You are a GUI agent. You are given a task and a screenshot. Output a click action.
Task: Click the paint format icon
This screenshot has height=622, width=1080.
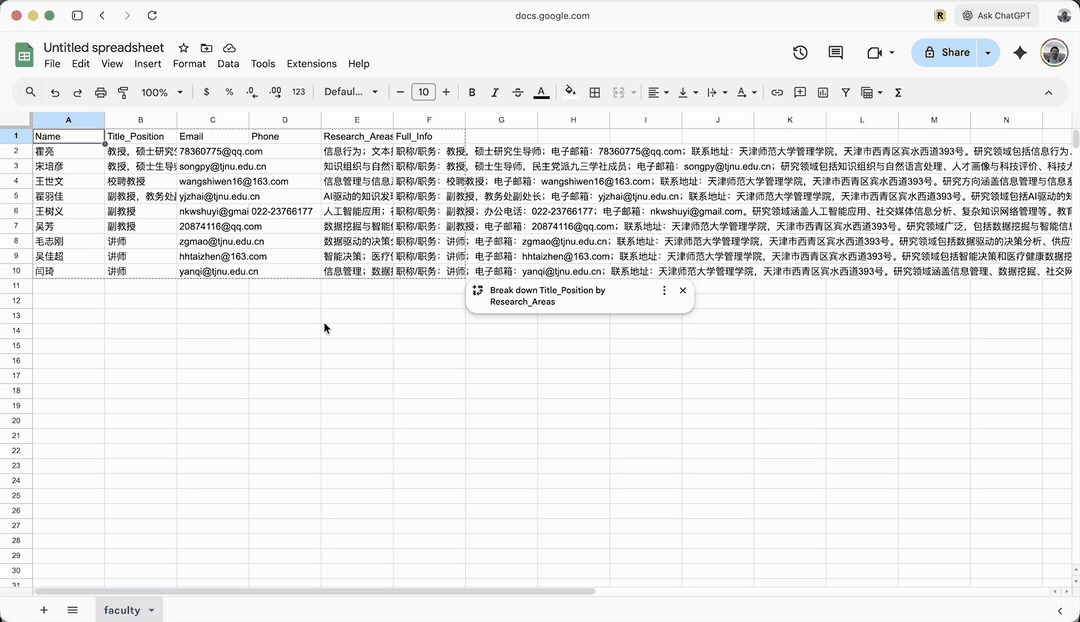pos(123,92)
